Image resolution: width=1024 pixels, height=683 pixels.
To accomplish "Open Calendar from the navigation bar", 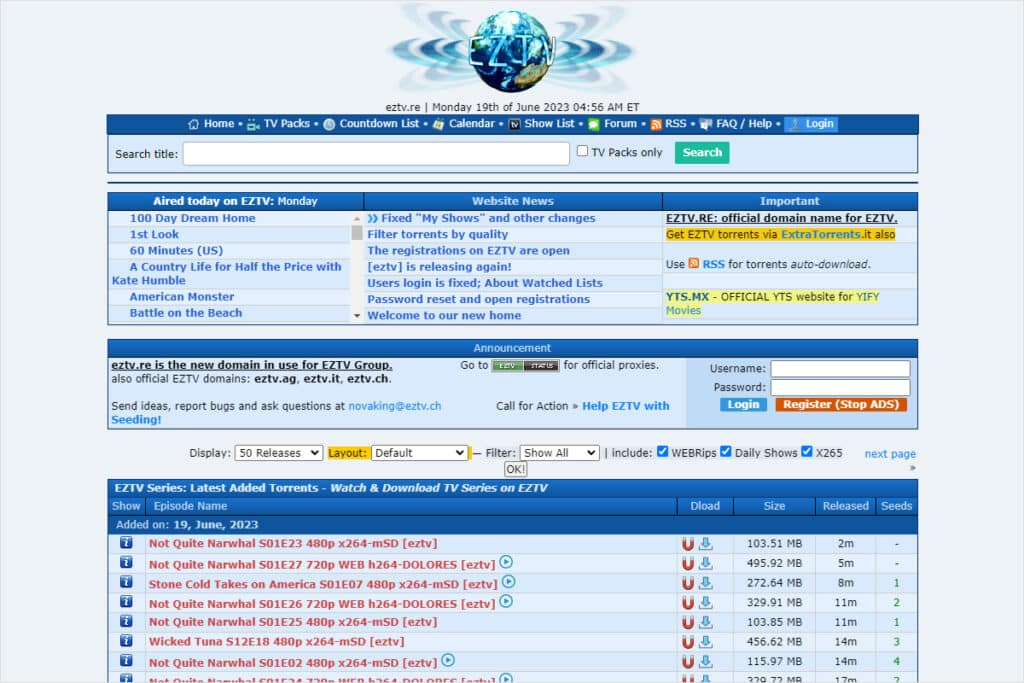I will (x=471, y=124).
